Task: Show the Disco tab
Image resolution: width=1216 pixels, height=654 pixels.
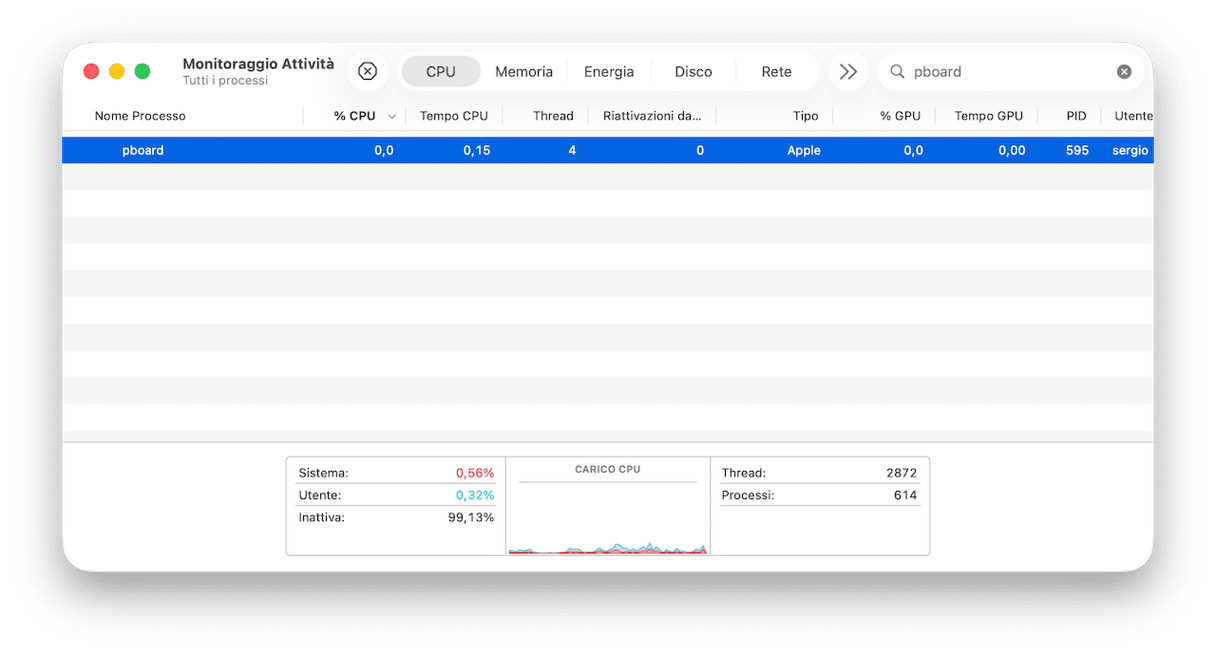Action: 693,72
